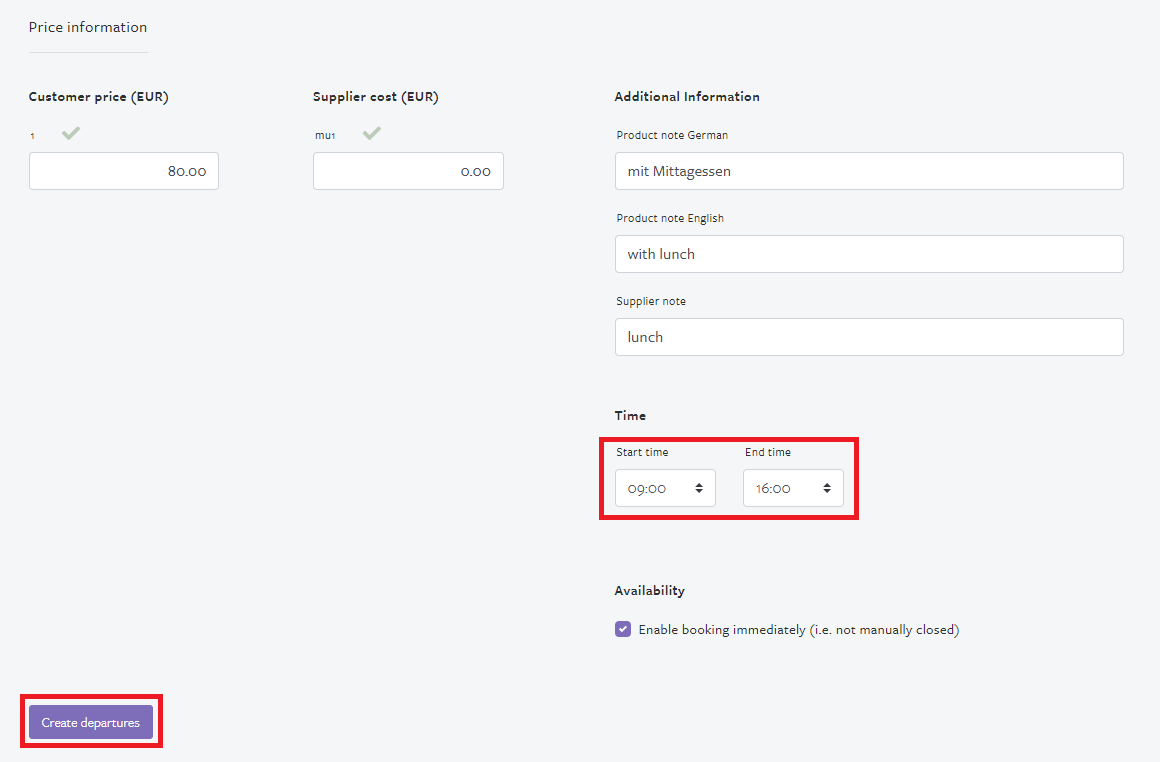Click the mu1 label
This screenshot has width=1160, height=762.
[325, 135]
